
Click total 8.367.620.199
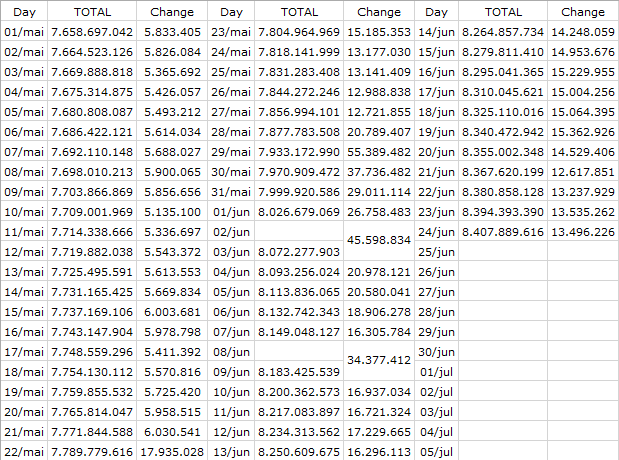coord(503,172)
